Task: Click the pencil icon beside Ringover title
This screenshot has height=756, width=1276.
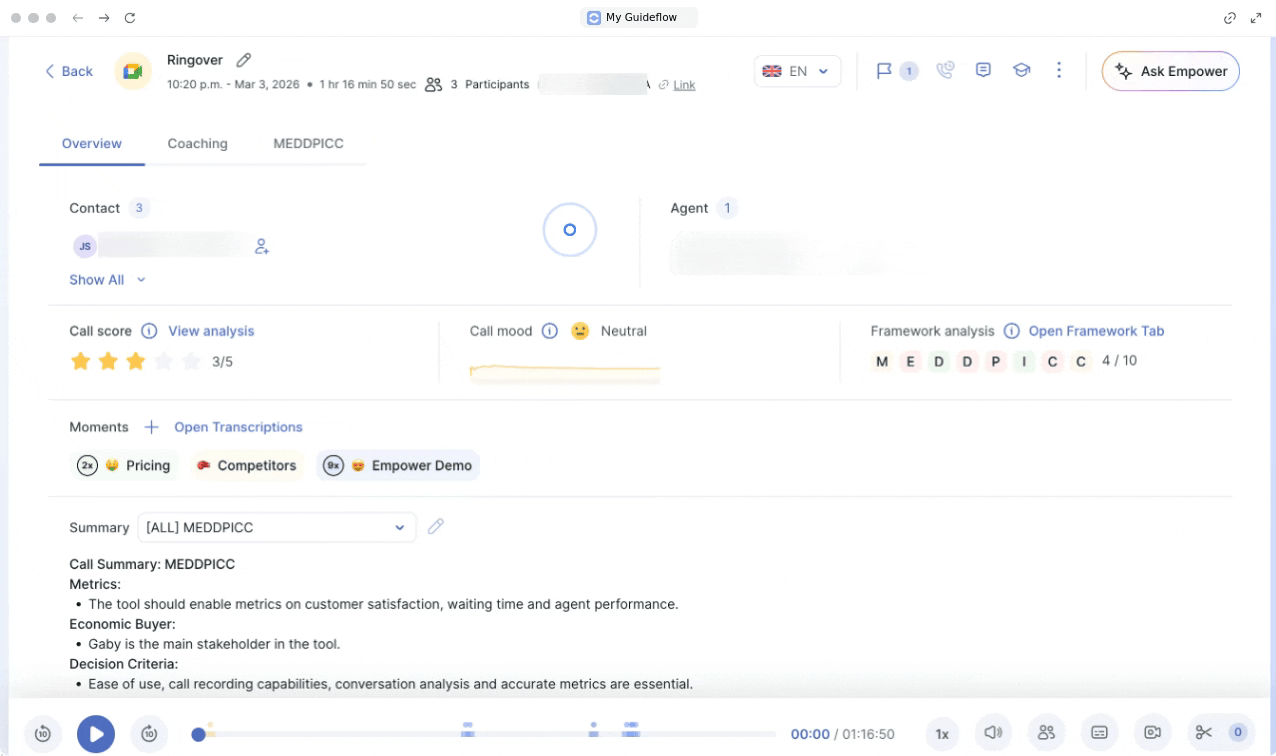Action: [x=244, y=60]
